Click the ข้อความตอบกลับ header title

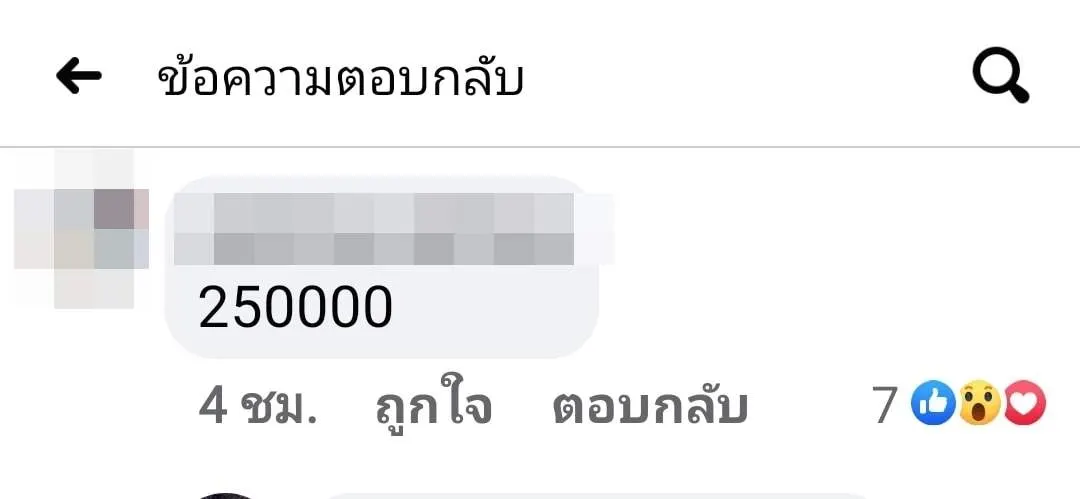(342, 78)
